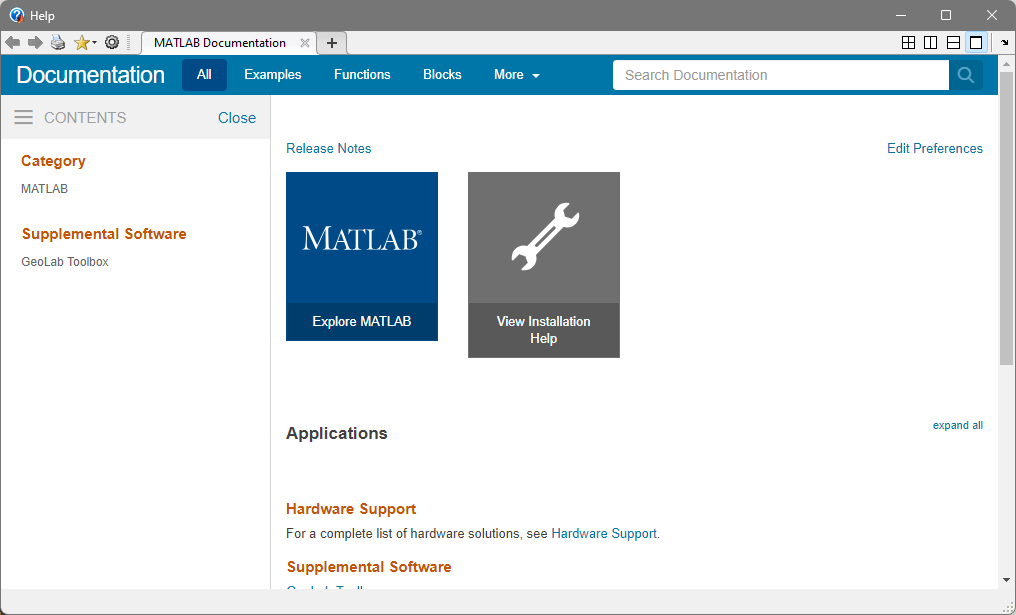The image size is (1016, 615).
Task: Open the Release Notes link
Action: [329, 148]
